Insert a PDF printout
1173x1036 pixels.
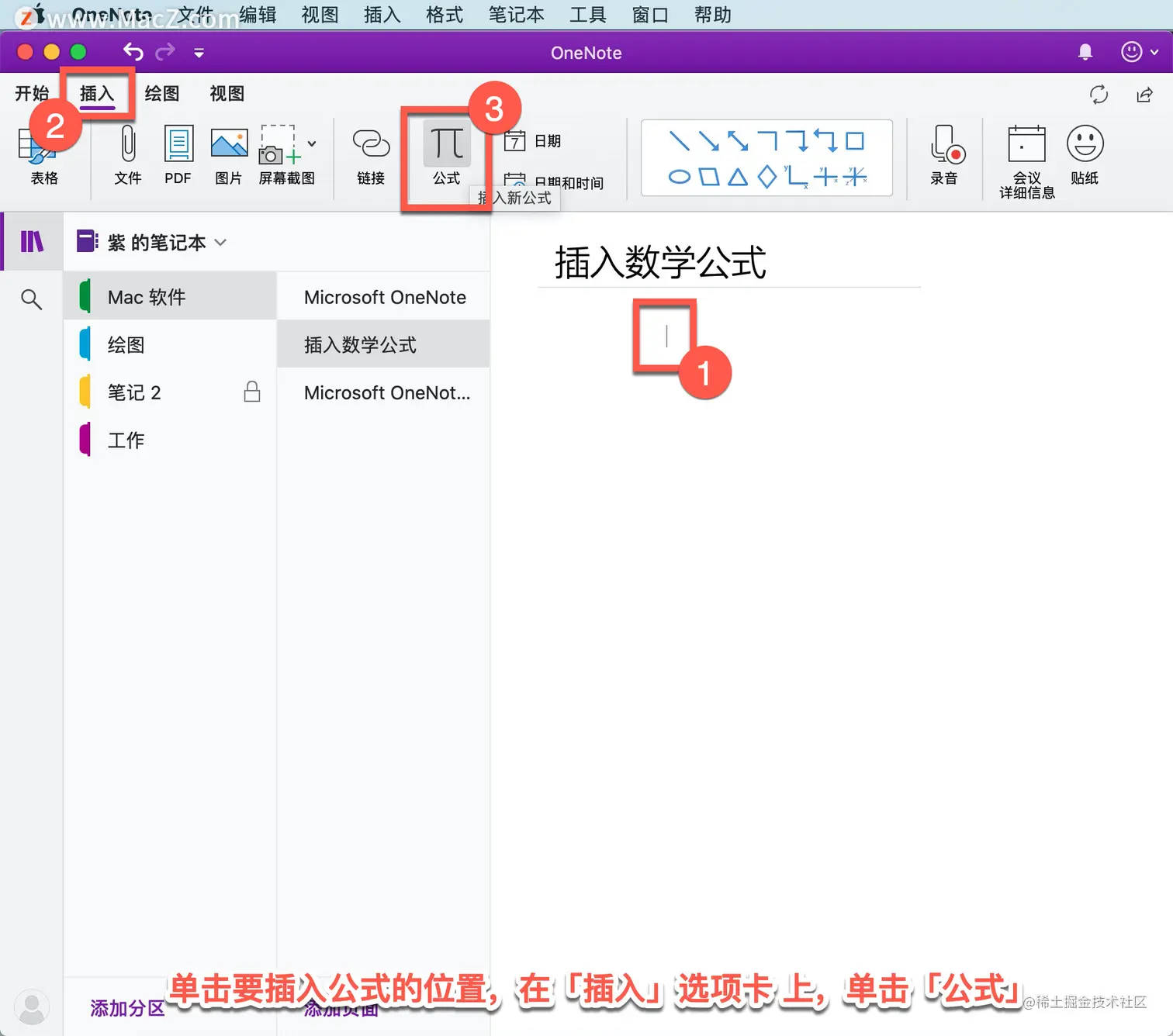click(178, 156)
